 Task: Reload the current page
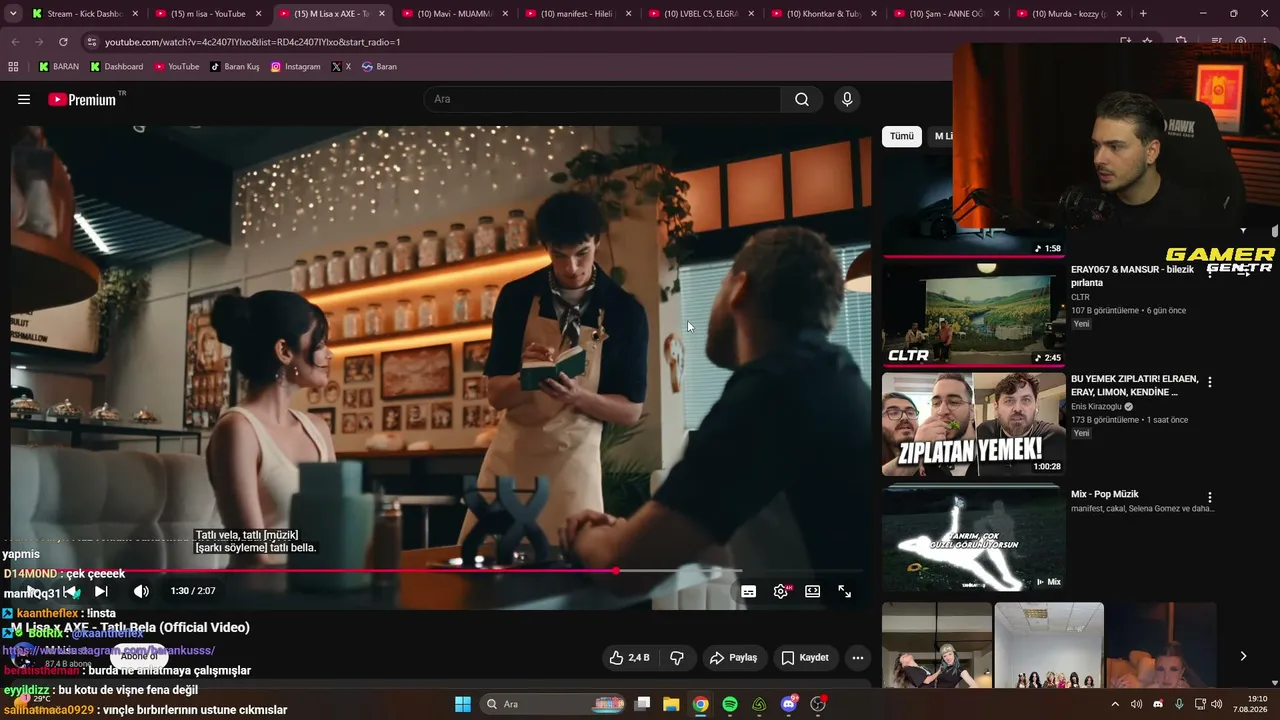click(63, 42)
